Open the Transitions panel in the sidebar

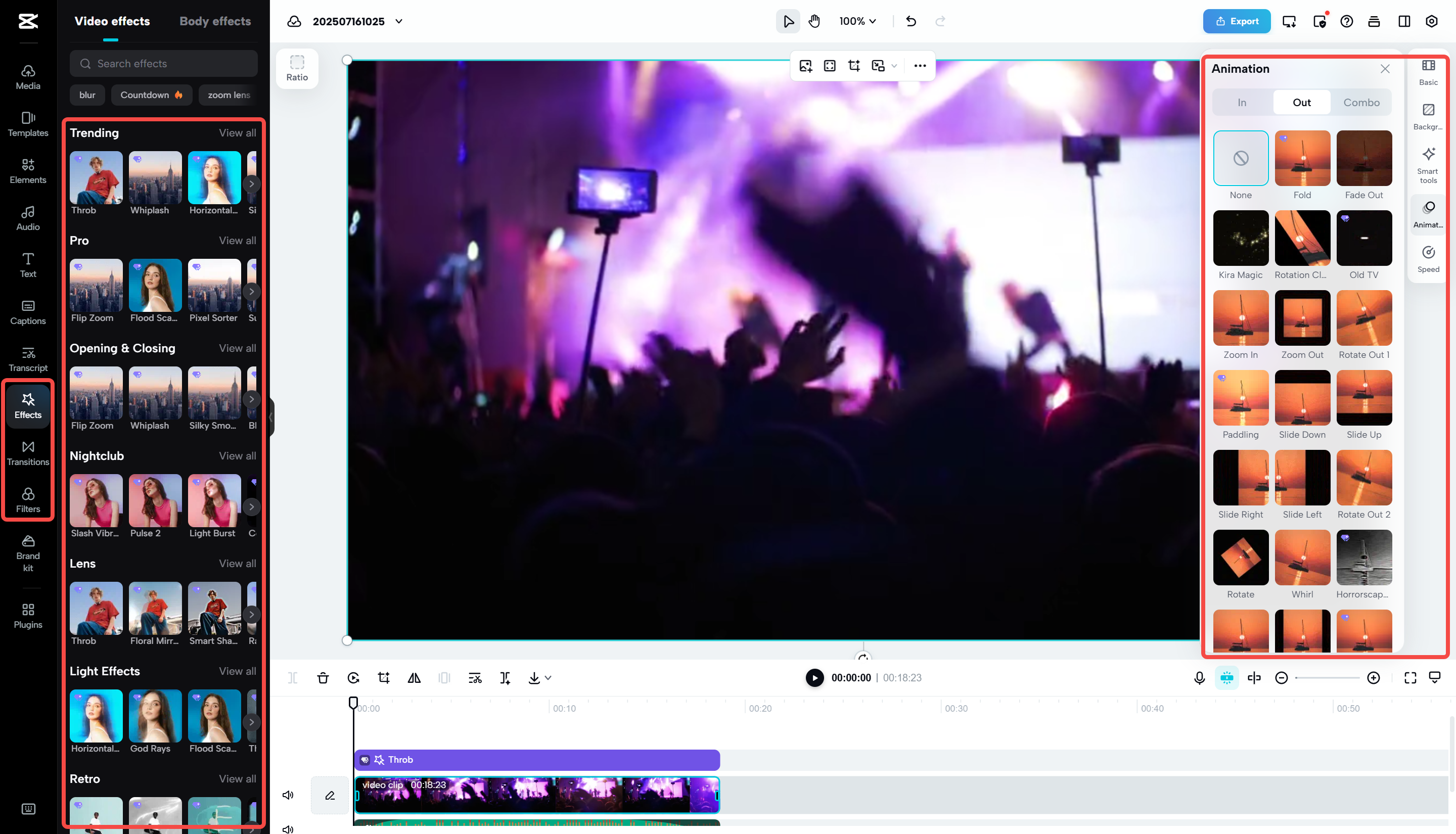click(27, 453)
